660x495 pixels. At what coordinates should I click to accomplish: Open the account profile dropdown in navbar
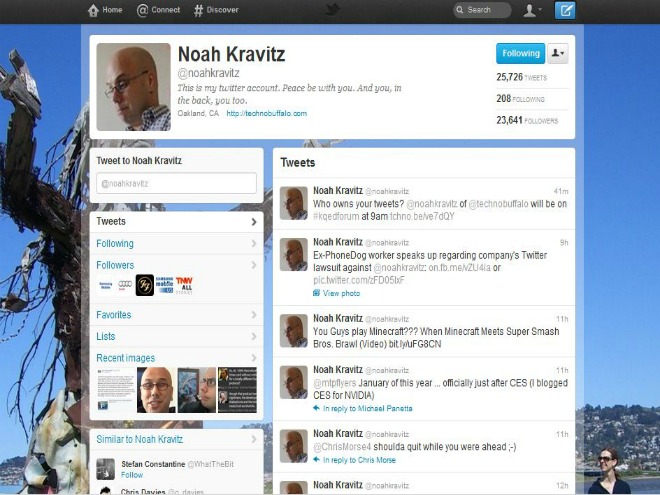532,10
